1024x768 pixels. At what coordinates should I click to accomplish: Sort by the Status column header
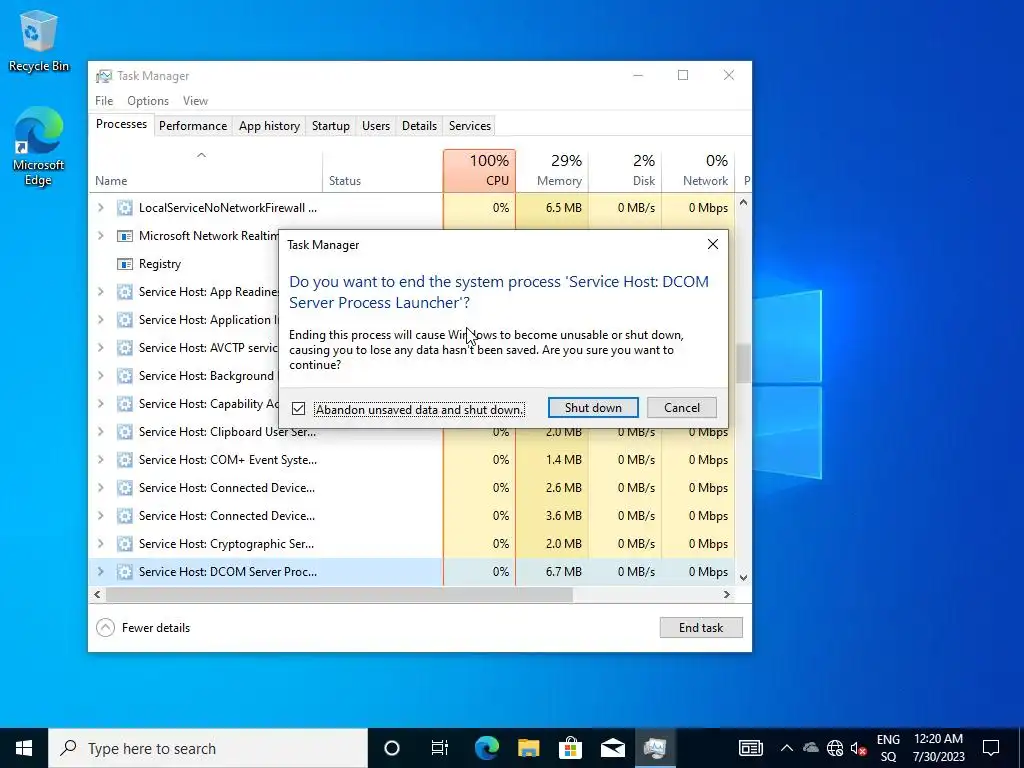pos(382,171)
